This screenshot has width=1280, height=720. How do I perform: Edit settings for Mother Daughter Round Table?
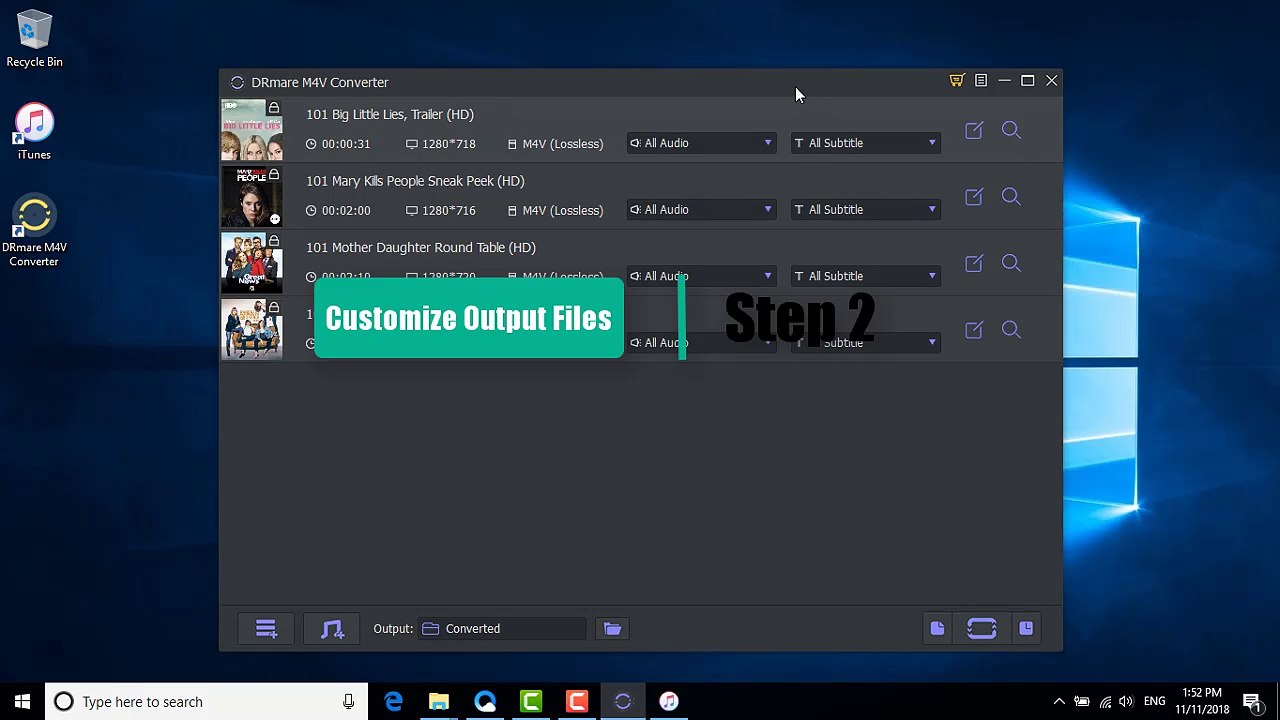tap(974, 263)
